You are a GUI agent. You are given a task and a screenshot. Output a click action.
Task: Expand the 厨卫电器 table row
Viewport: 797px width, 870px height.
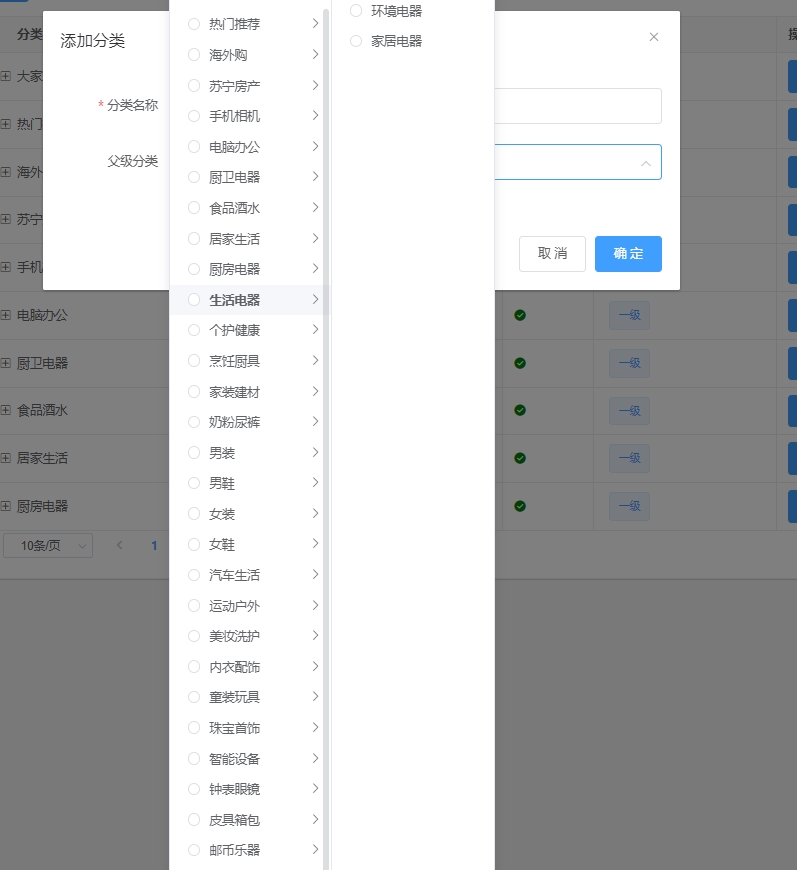[x=6, y=363]
